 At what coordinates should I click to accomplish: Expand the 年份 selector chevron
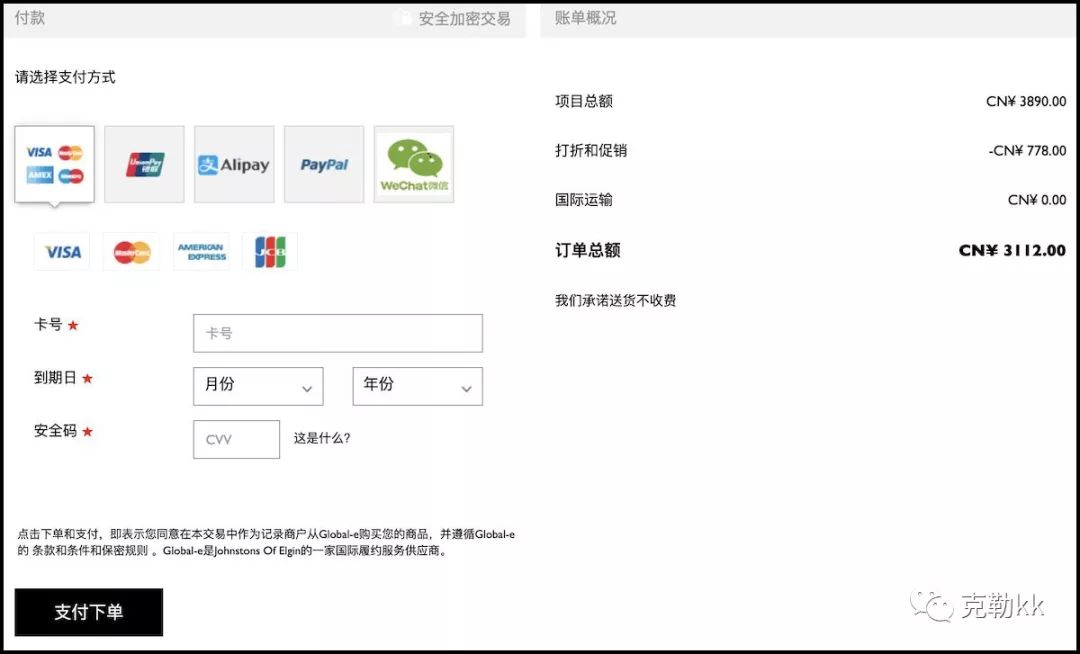[x=466, y=388]
